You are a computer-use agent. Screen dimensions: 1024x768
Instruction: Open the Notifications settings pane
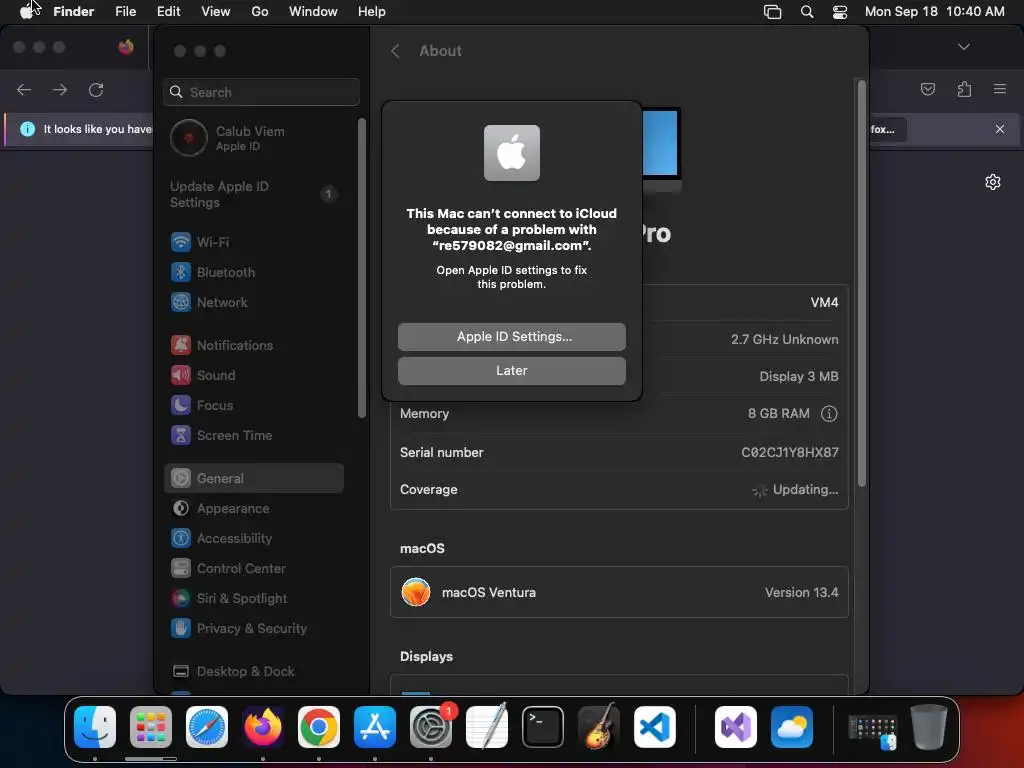pyautogui.click(x=253, y=345)
